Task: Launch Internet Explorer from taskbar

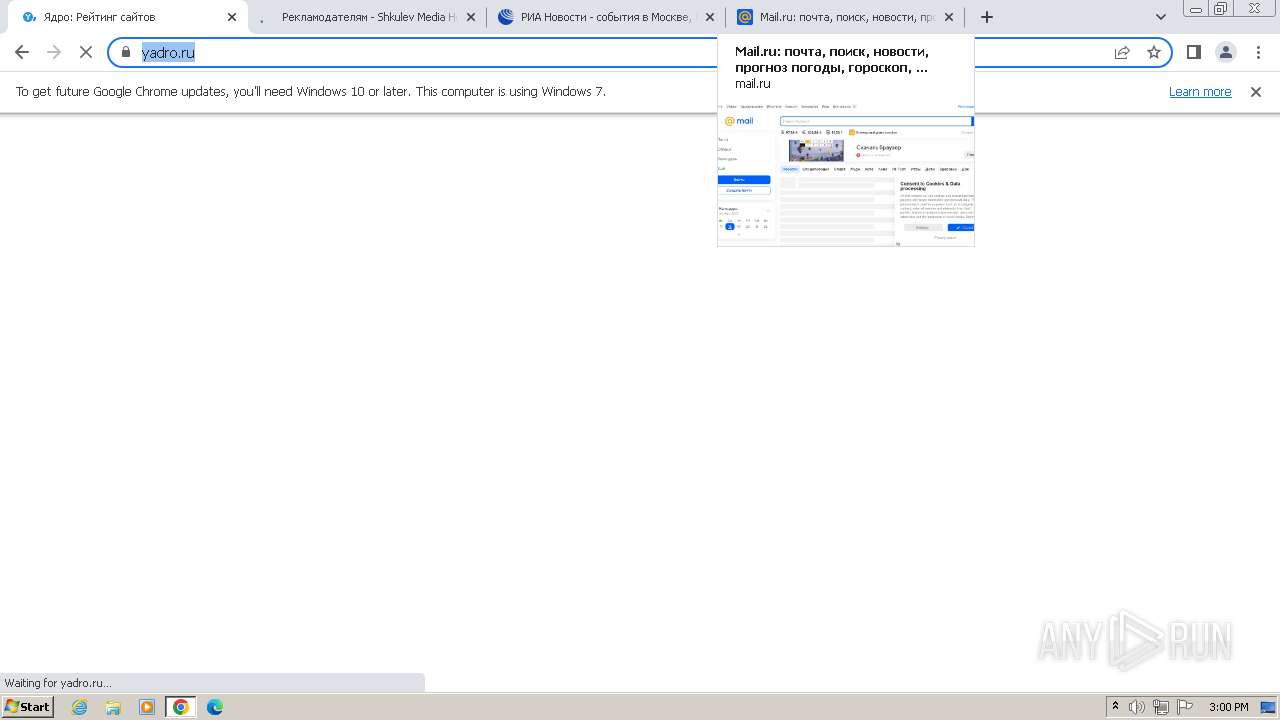Action: [80, 707]
